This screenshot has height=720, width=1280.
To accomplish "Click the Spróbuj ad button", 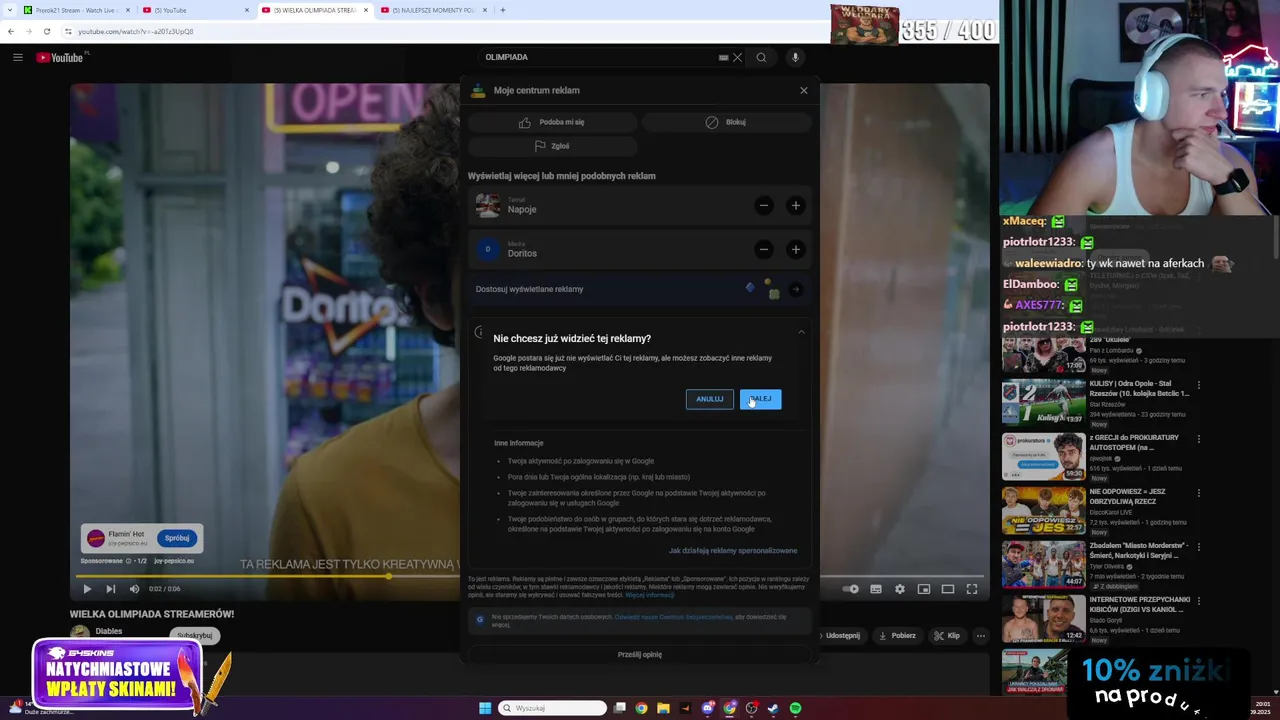I will [x=177, y=538].
